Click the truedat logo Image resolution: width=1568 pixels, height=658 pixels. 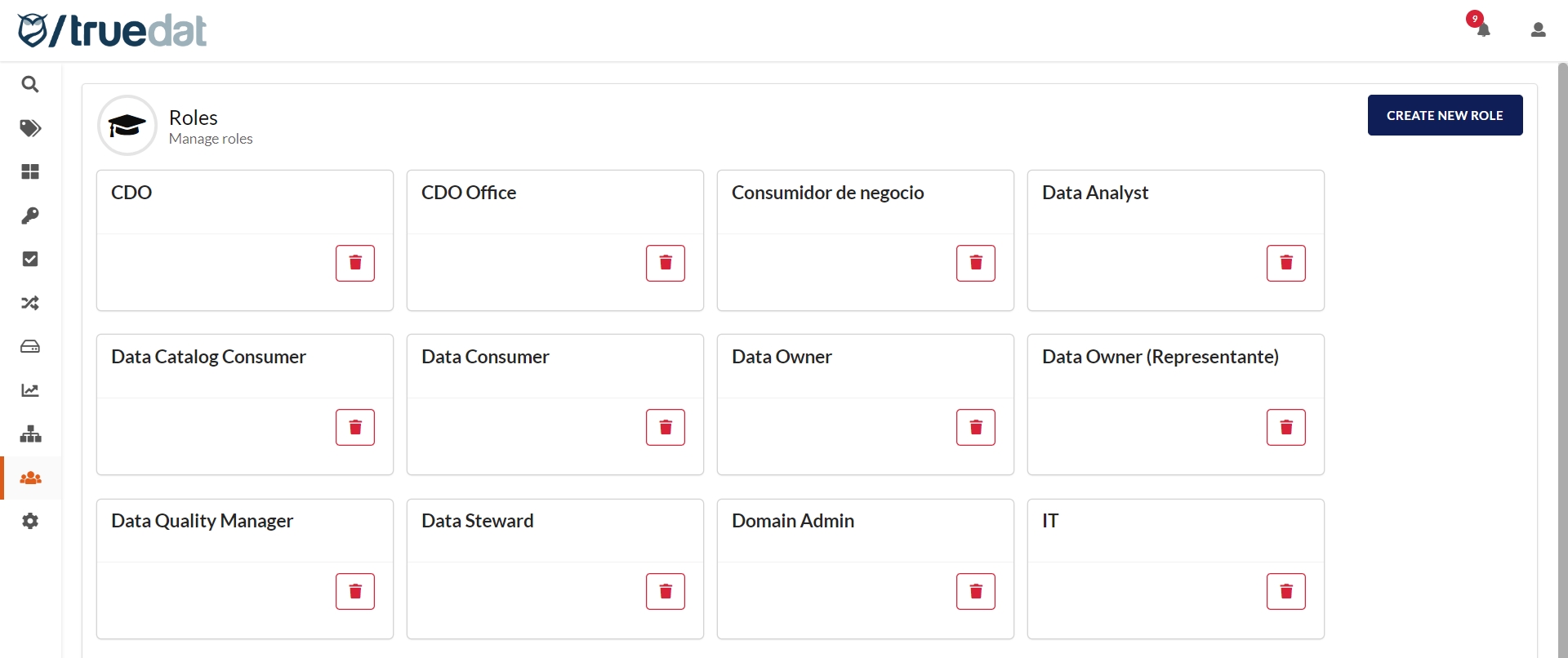pyautogui.click(x=112, y=31)
